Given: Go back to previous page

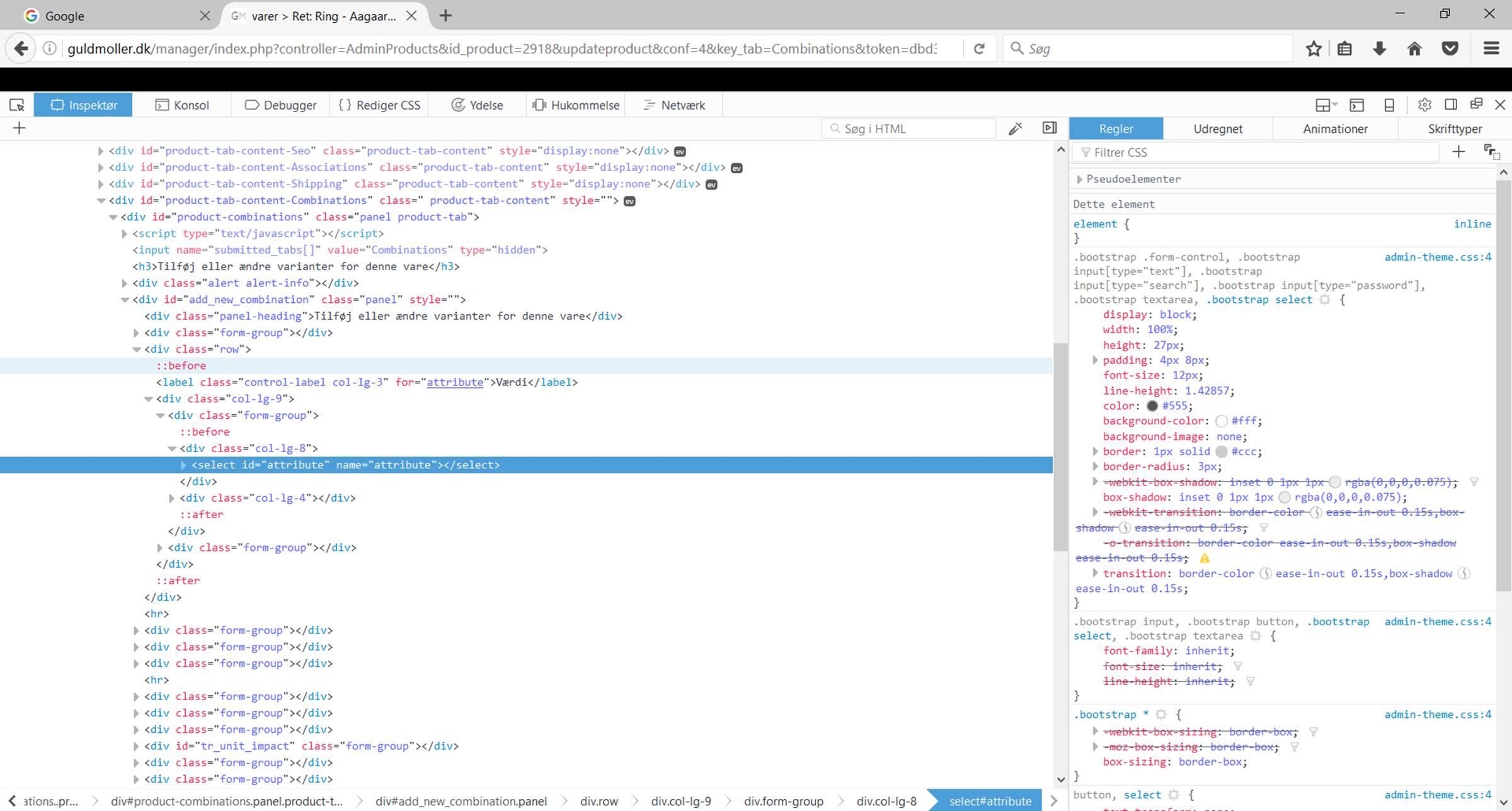Looking at the screenshot, I should point(21,48).
